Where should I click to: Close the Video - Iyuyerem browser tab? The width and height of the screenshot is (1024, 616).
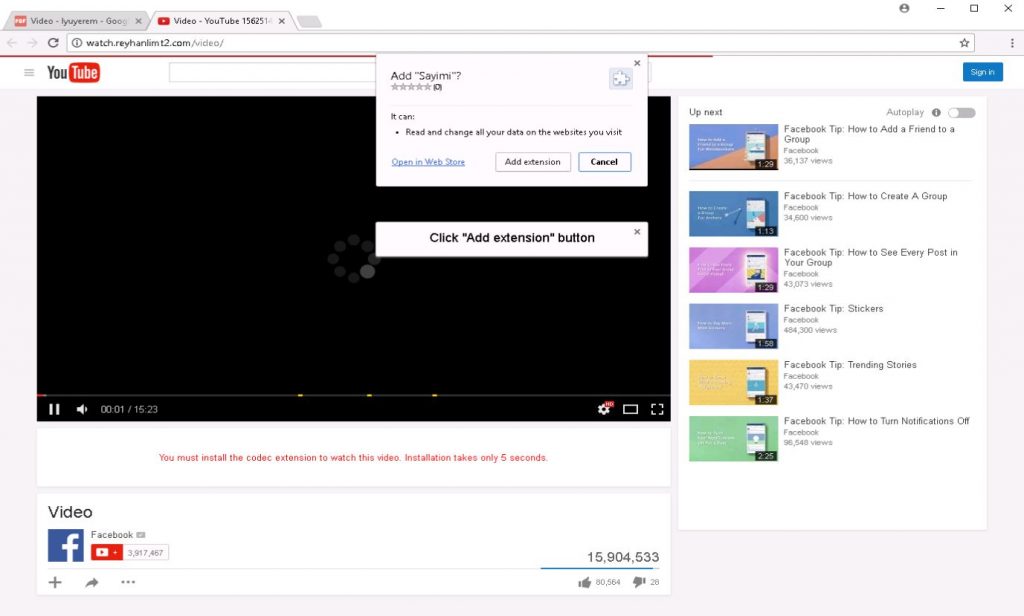pos(138,21)
